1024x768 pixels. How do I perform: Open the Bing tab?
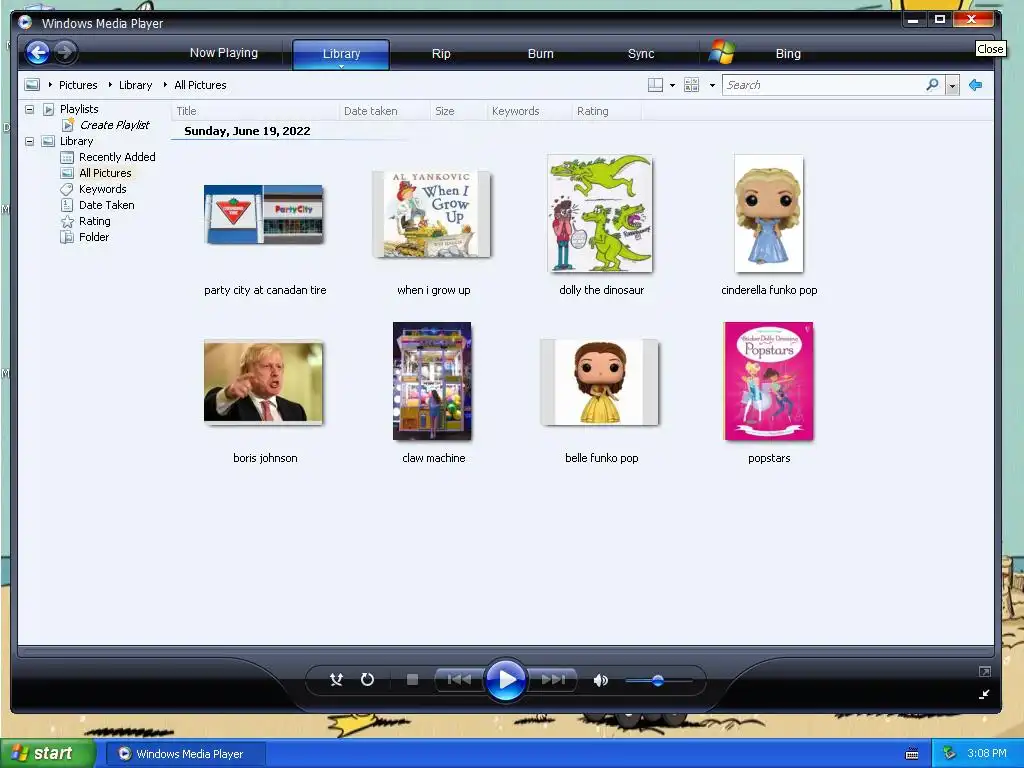tap(788, 54)
